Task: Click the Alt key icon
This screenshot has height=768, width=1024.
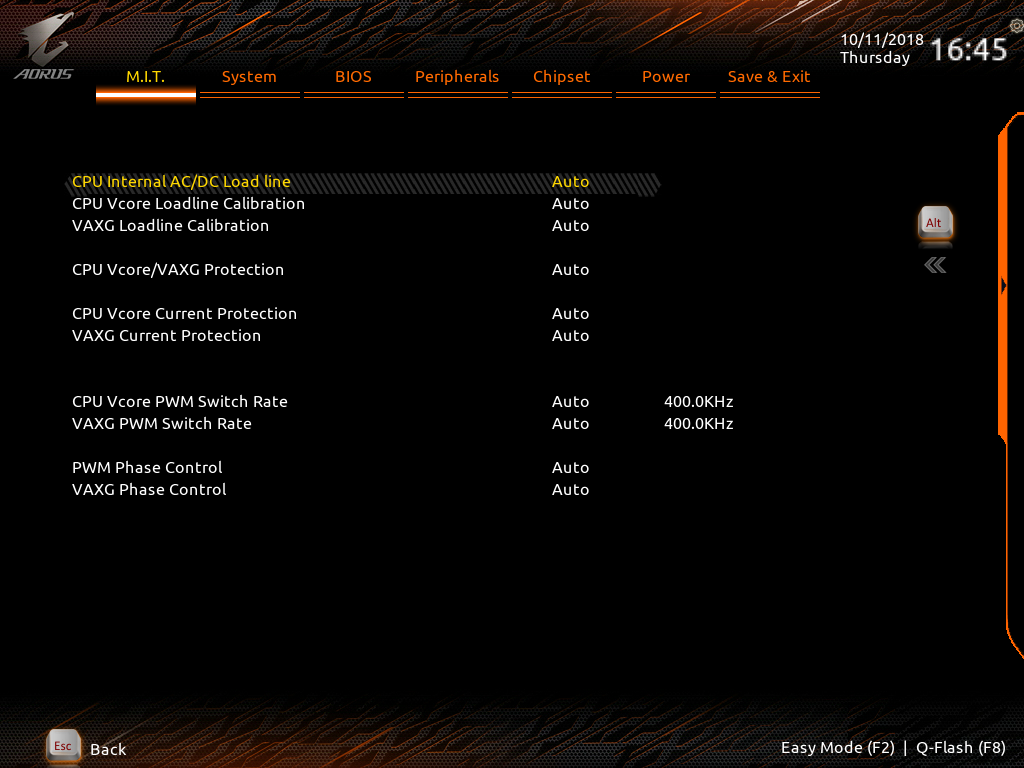Action: click(935, 224)
